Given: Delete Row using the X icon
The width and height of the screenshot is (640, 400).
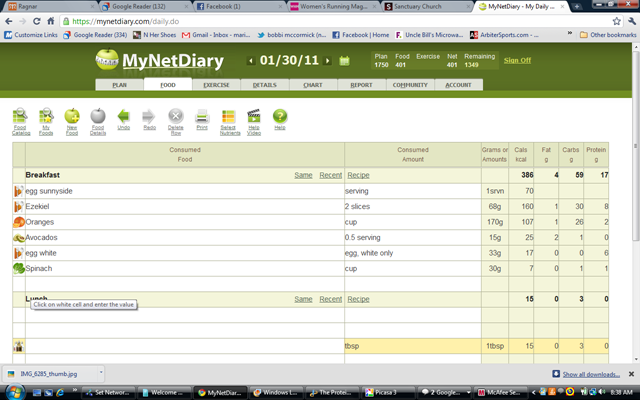Looking at the screenshot, I should point(176,121).
